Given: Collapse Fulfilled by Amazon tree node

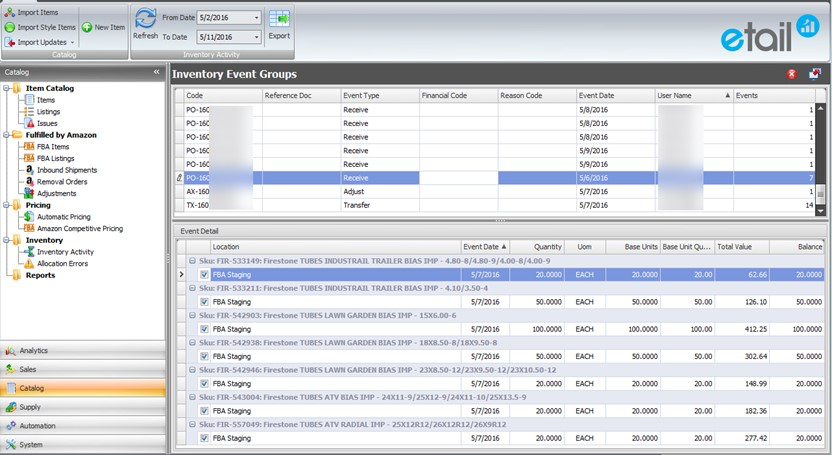Looking at the screenshot, I should coord(6,135).
